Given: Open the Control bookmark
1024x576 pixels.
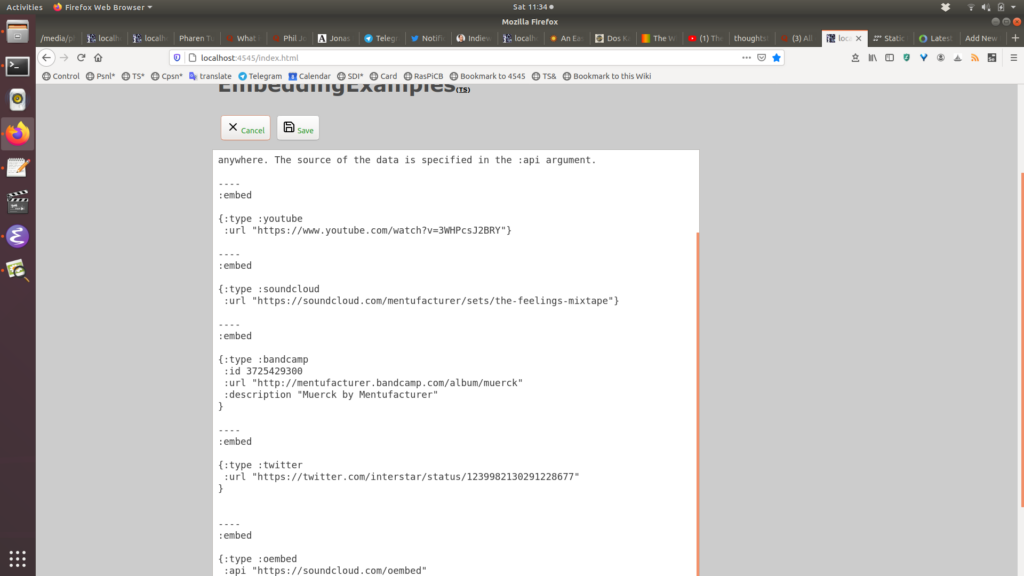Looking at the screenshot, I should pos(61,76).
